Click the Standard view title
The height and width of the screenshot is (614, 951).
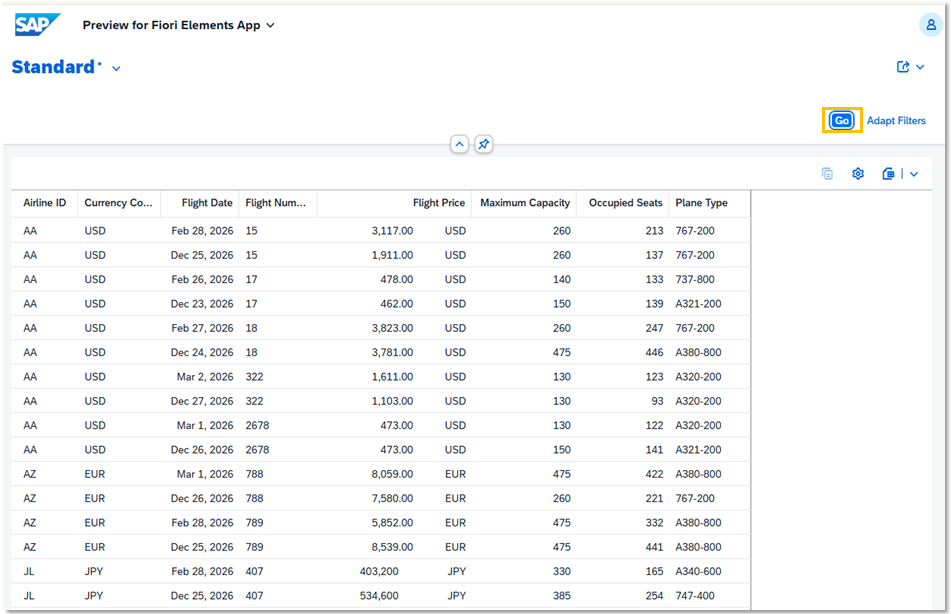point(53,67)
